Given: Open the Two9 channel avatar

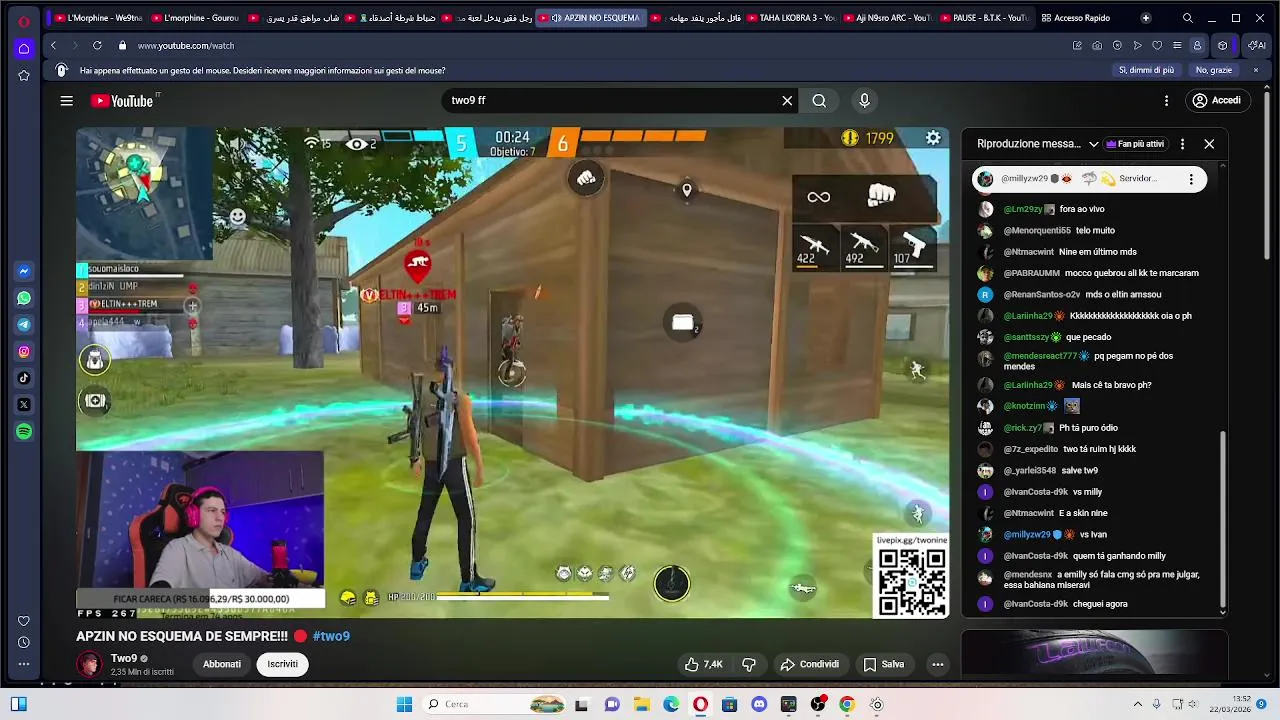Looking at the screenshot, I should pyautogui.click(x=89, y=664).
